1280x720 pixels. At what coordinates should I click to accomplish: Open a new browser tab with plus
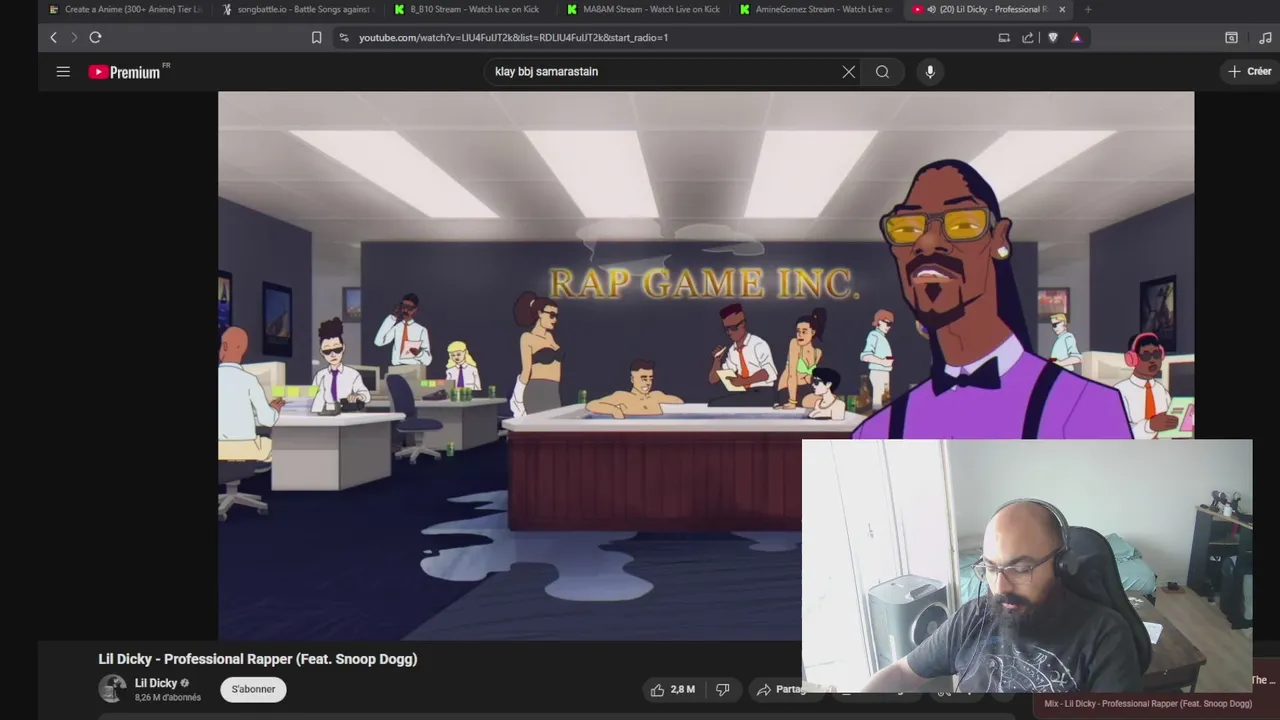(1088, 9)
